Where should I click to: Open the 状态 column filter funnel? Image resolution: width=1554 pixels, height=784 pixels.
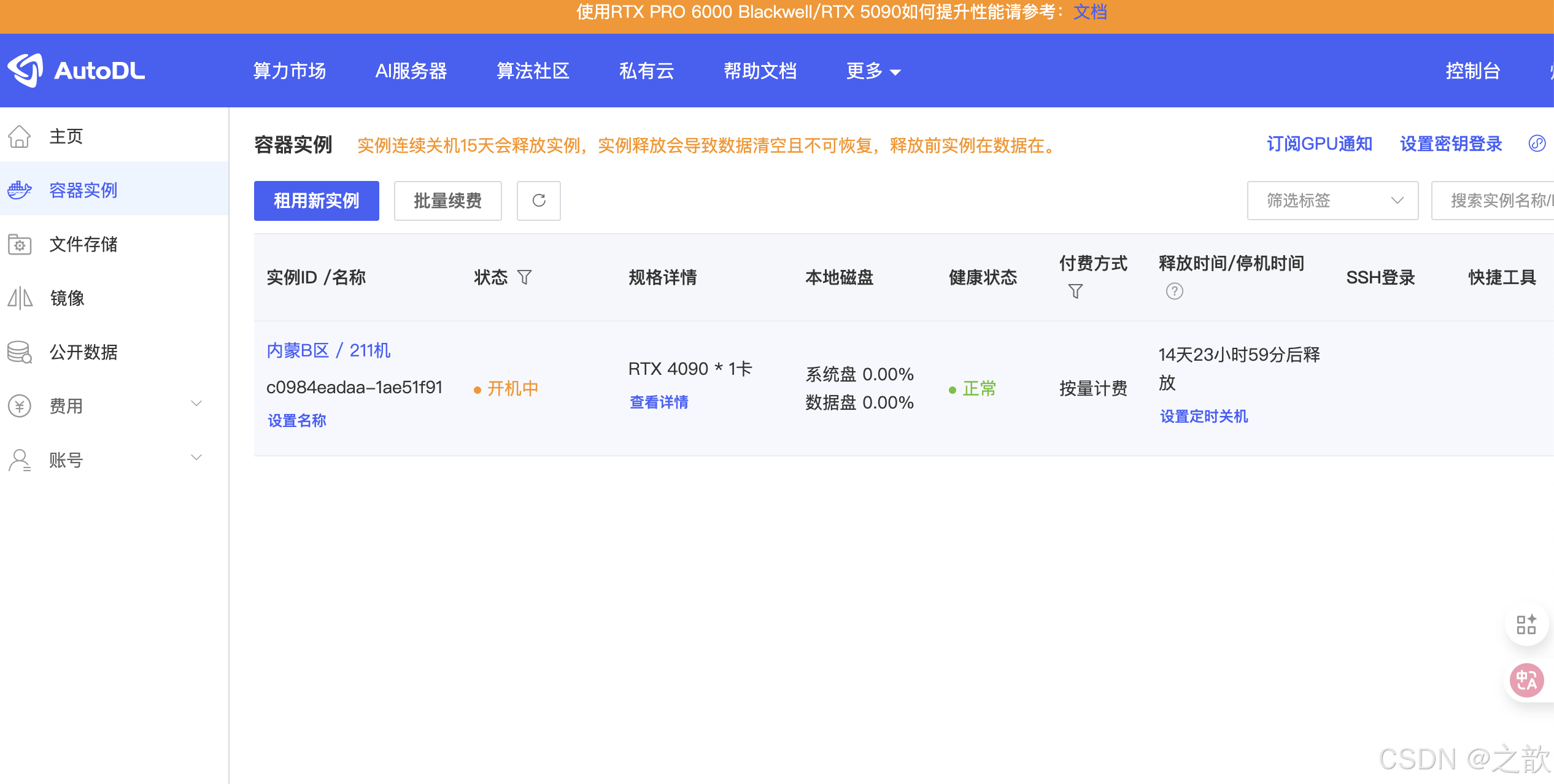click(x=525, y=277)
